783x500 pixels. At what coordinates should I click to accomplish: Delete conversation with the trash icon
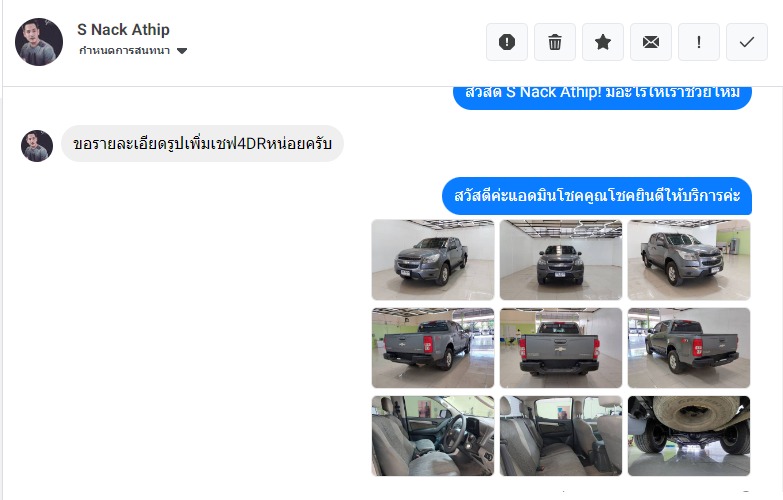(x=555, y=42)
